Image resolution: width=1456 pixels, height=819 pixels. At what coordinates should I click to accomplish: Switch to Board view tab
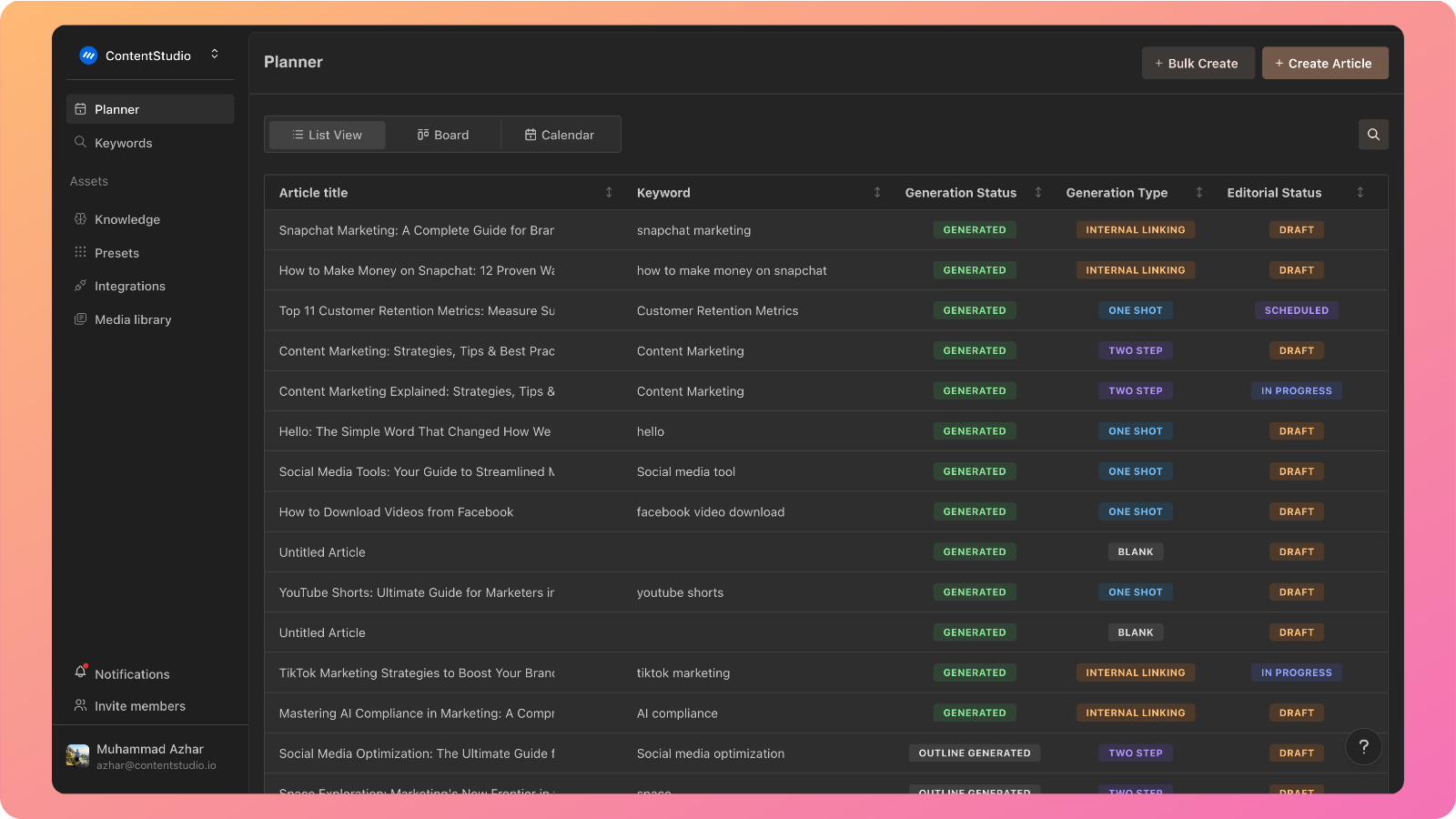pos(443,135)
